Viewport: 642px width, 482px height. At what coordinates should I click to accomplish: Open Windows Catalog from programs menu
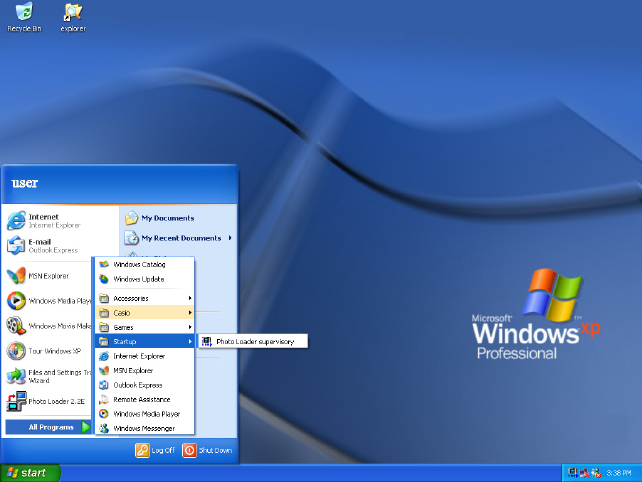pos(144,265)
